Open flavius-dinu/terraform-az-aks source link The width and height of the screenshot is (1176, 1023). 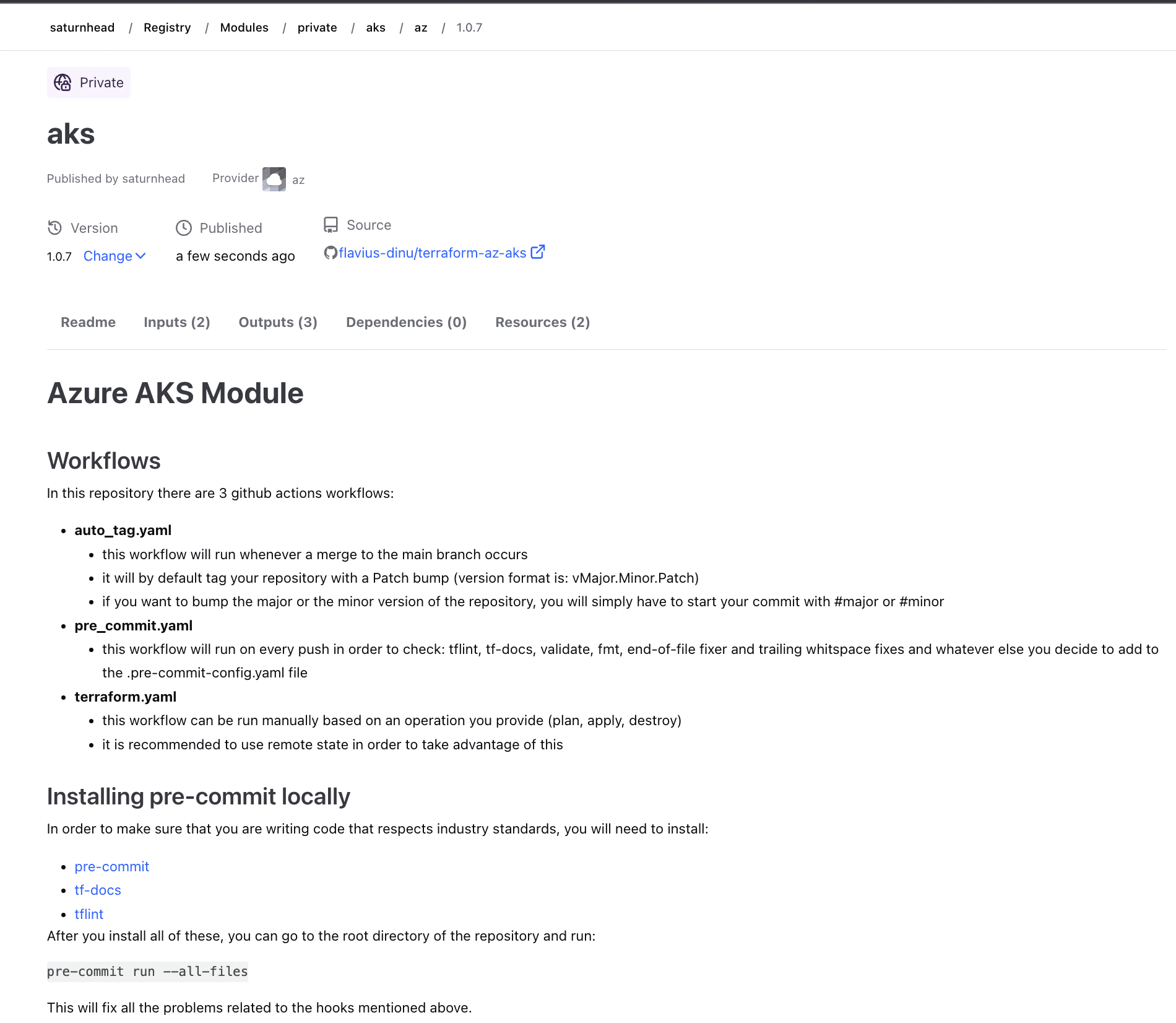(x=433, y=253)
